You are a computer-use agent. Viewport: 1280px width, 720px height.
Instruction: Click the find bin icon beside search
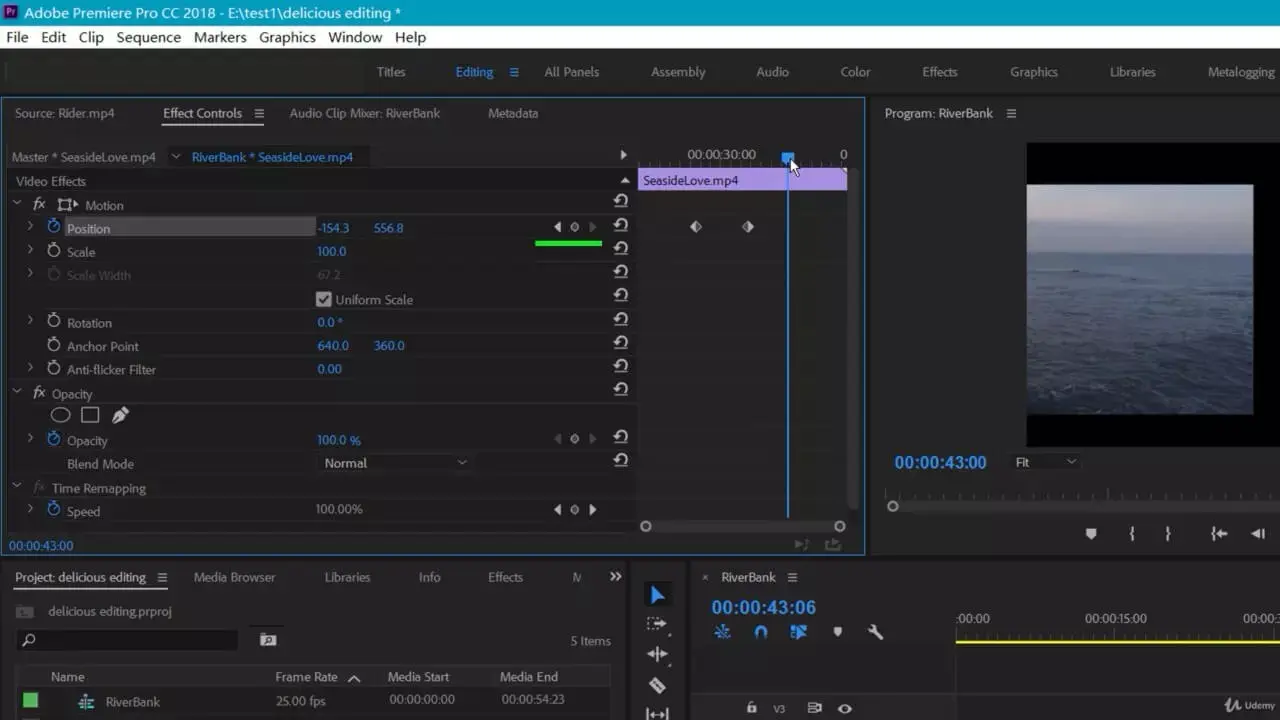pos(267,639)
